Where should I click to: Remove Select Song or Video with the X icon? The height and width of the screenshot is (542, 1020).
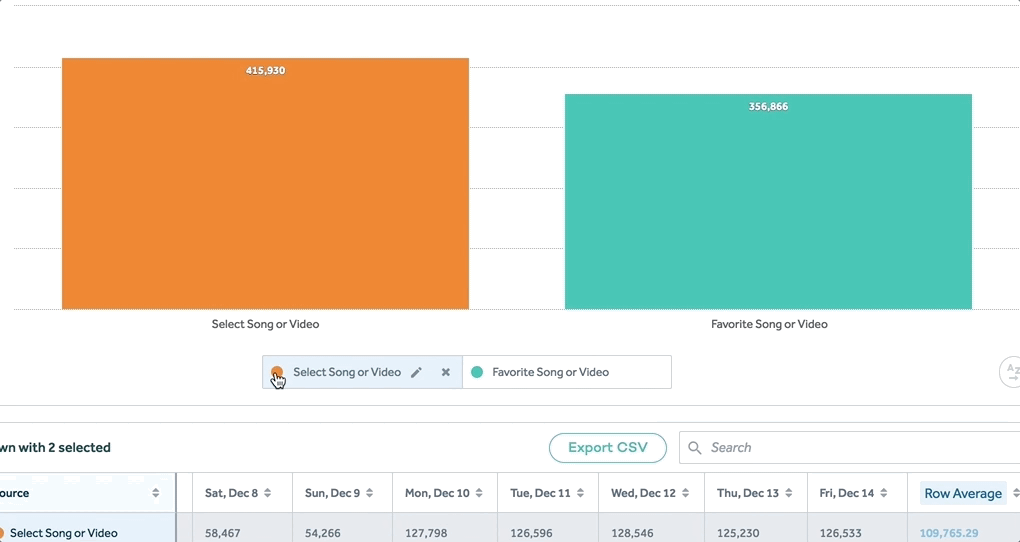click(446, 372)
